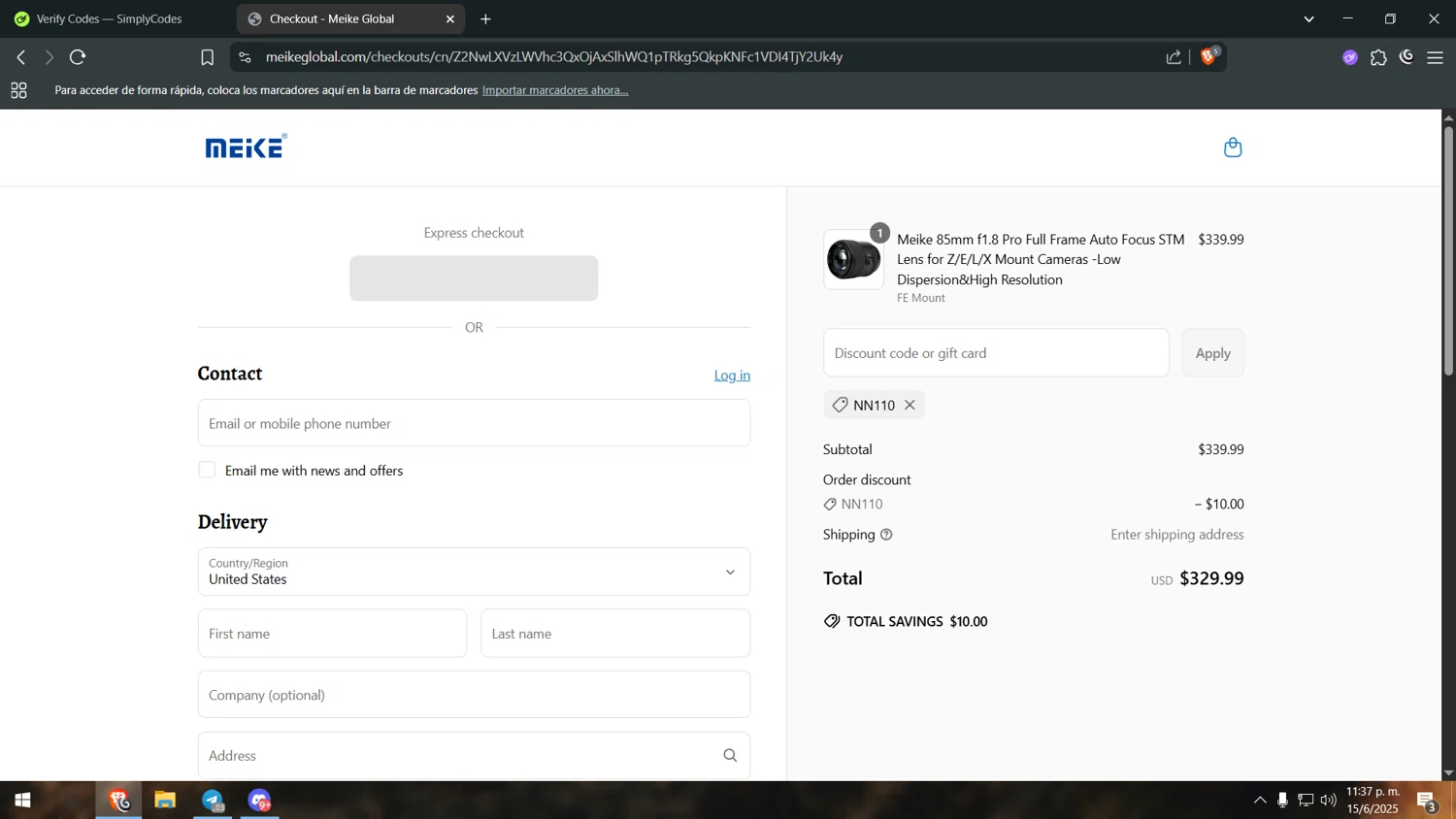Viewport: 1456px width, 819px height.
Task: Remove the NN110 discount code tag
Action: [910, 405]
